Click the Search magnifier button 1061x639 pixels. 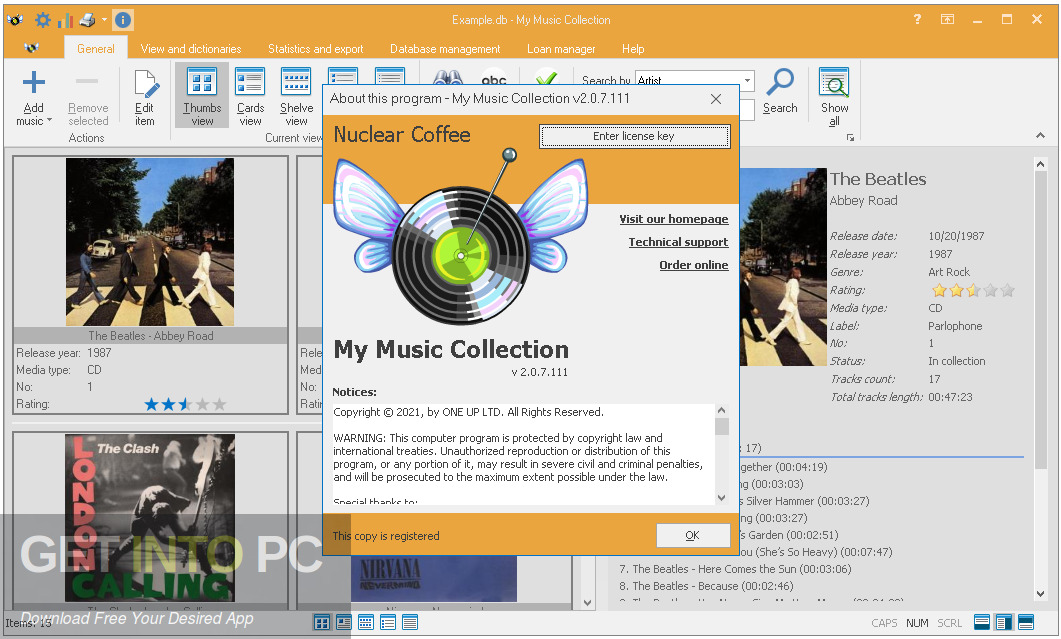coord(780,91)
